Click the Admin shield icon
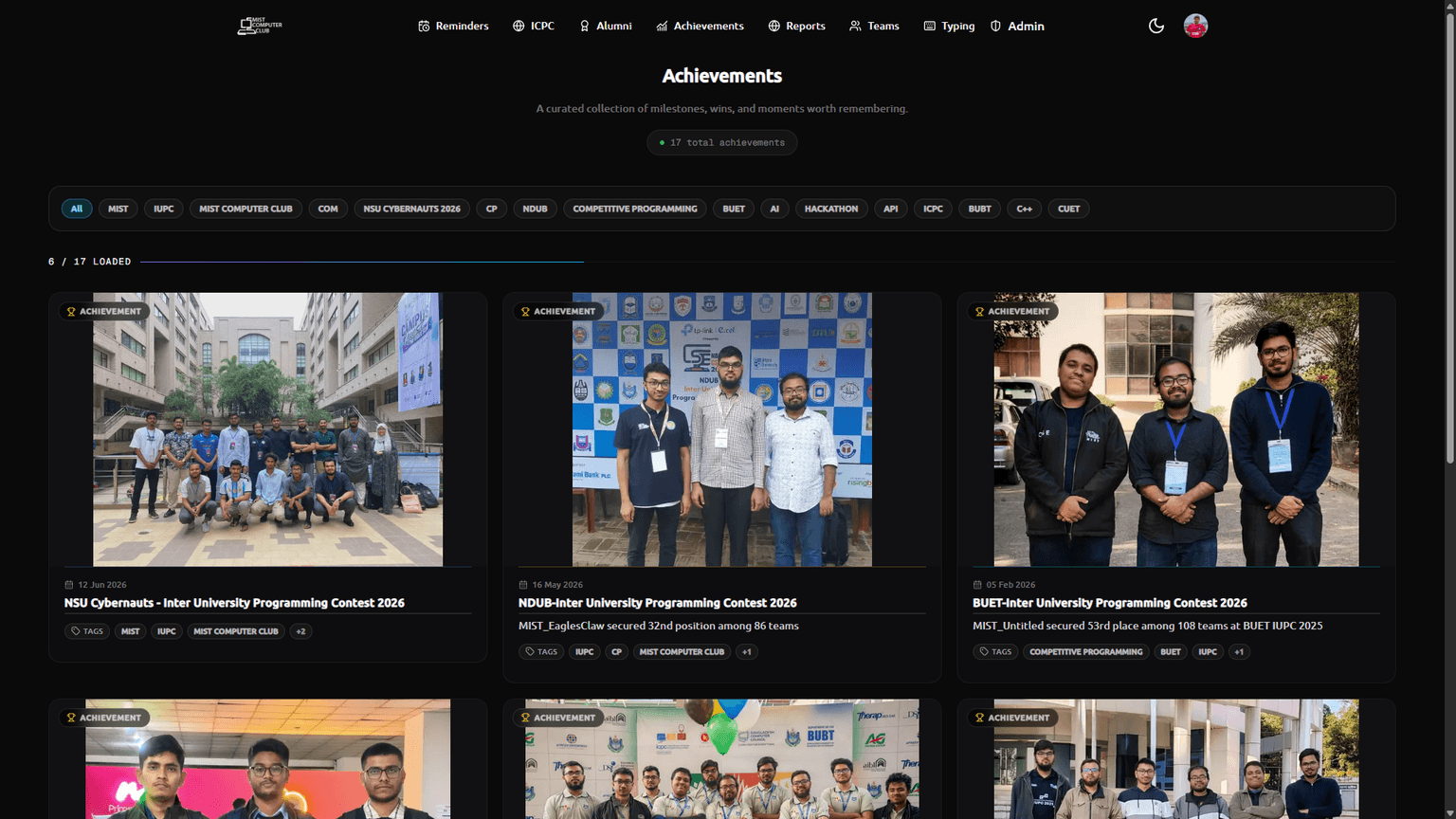Viewport: 1456px width, 819px height. (995, 27)
